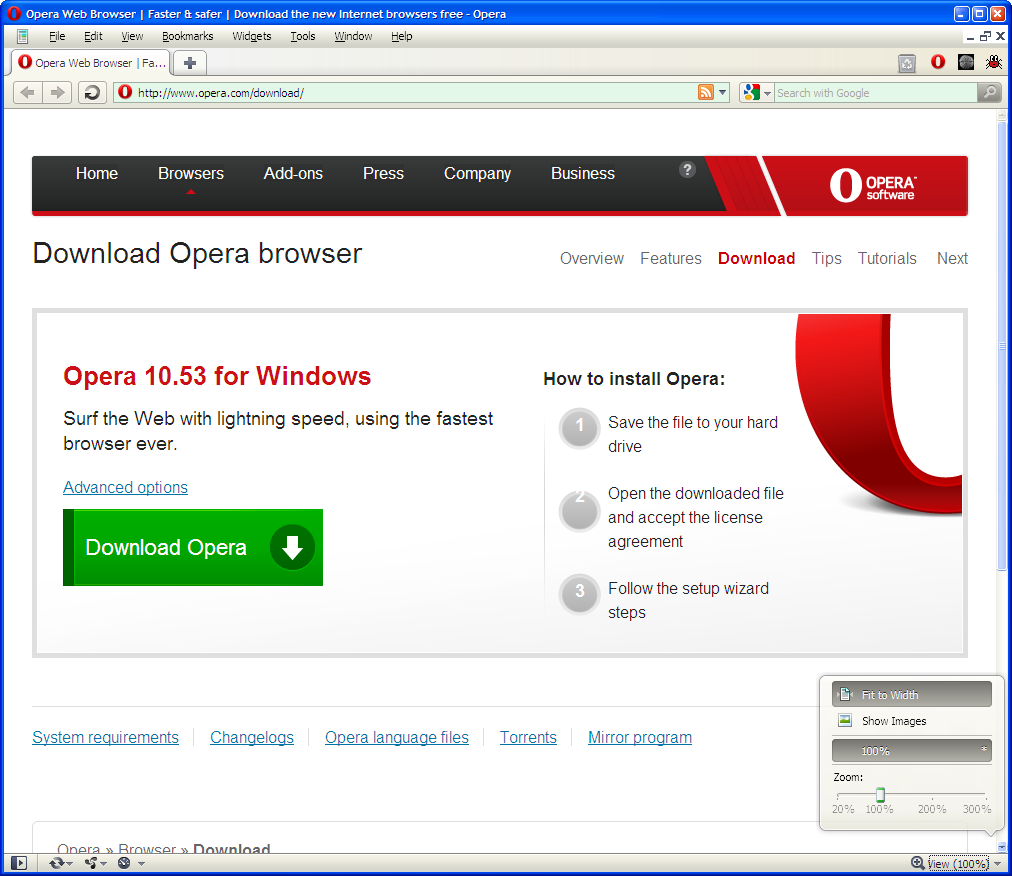The image size is (1012, 876).
Task: Open the File menu
Action: pos(57,36)
